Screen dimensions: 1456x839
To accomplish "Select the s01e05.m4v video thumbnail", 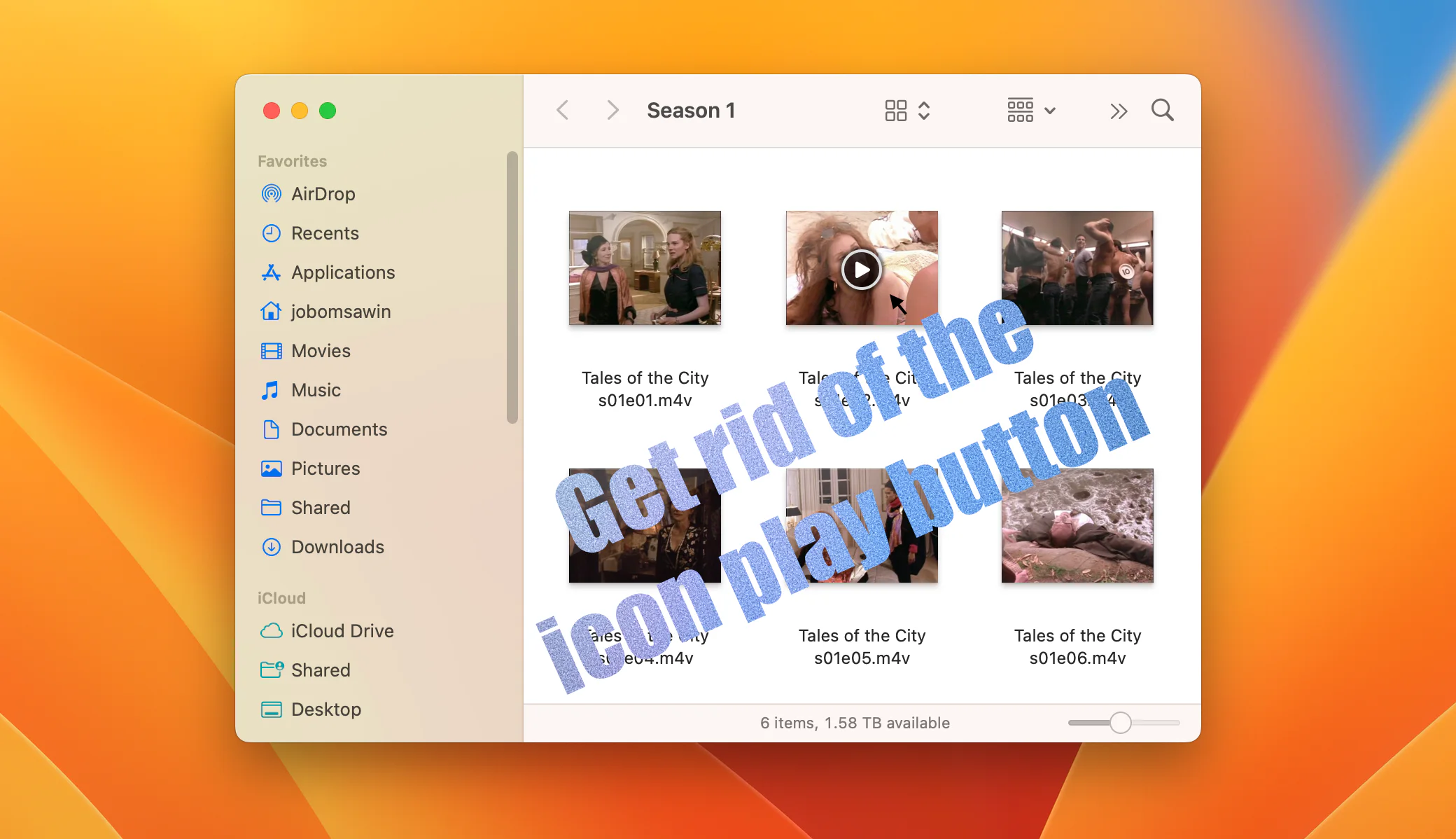I will coord(862,525).
